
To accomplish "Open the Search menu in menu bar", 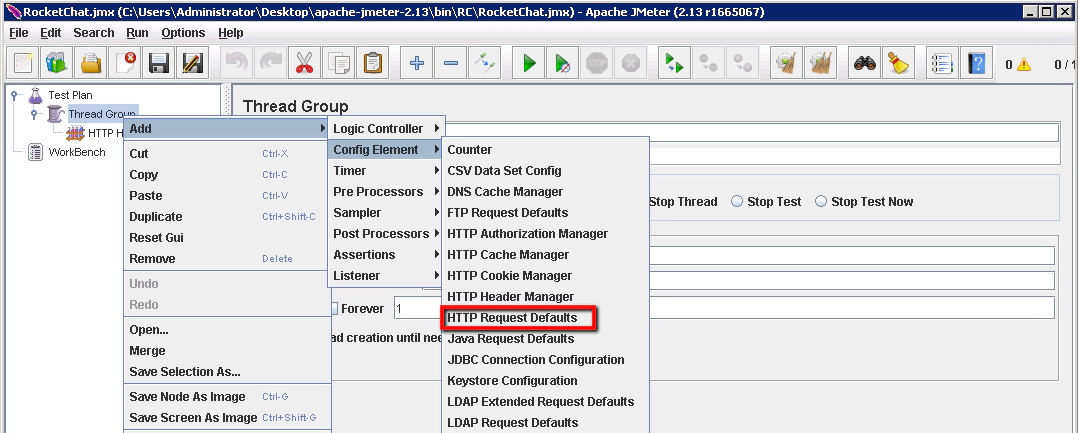I will [94, 32].
